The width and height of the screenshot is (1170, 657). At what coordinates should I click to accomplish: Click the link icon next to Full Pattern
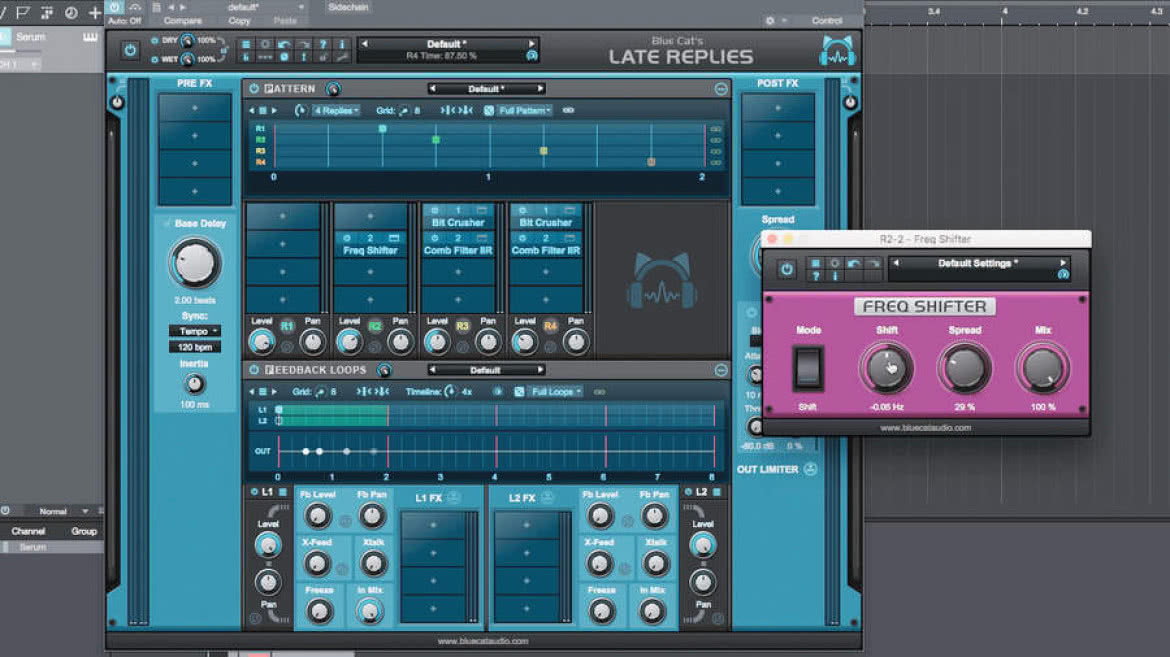point(569,110)
